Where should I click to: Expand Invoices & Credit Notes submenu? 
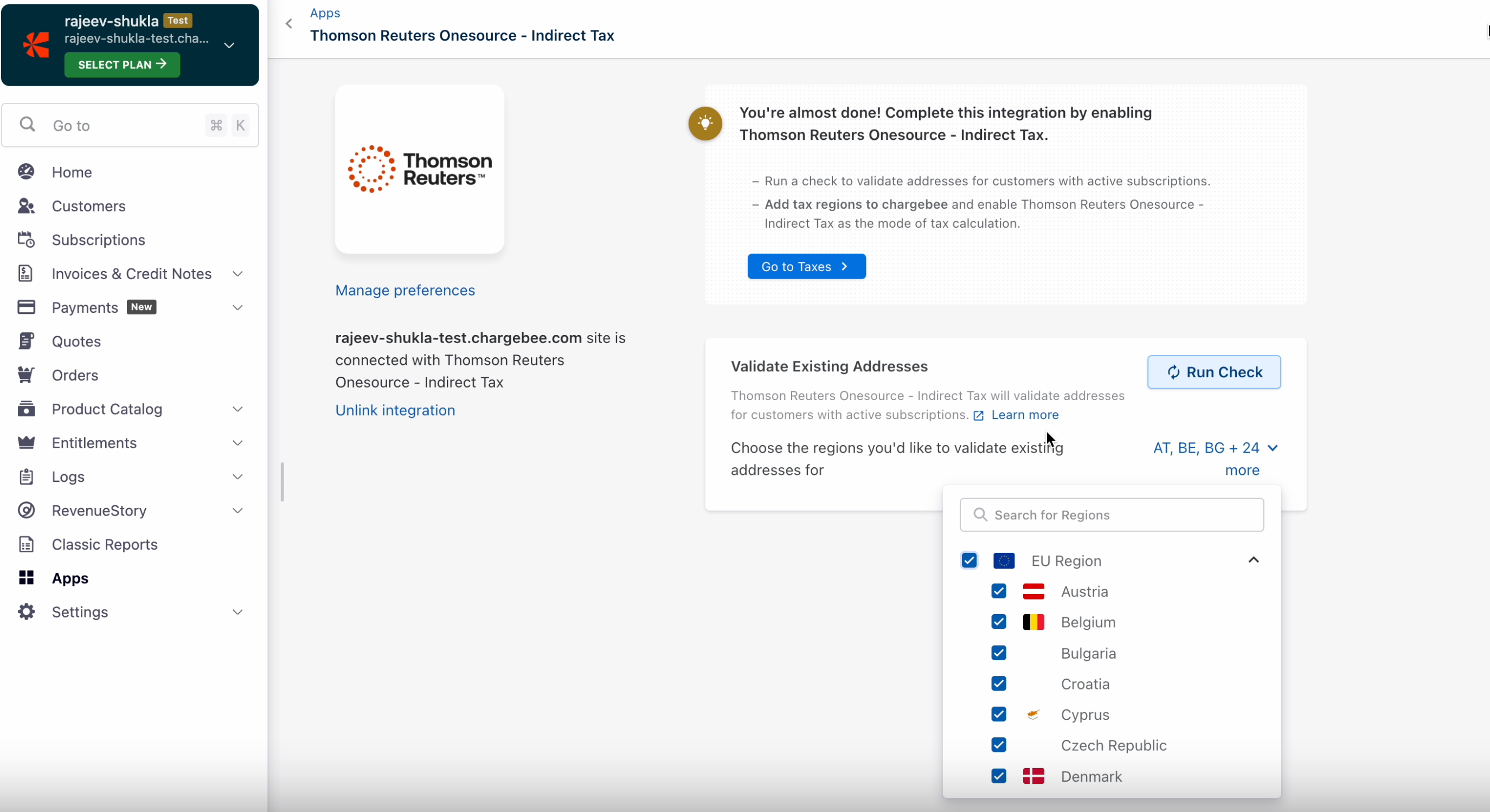click(x=237, y=274)
